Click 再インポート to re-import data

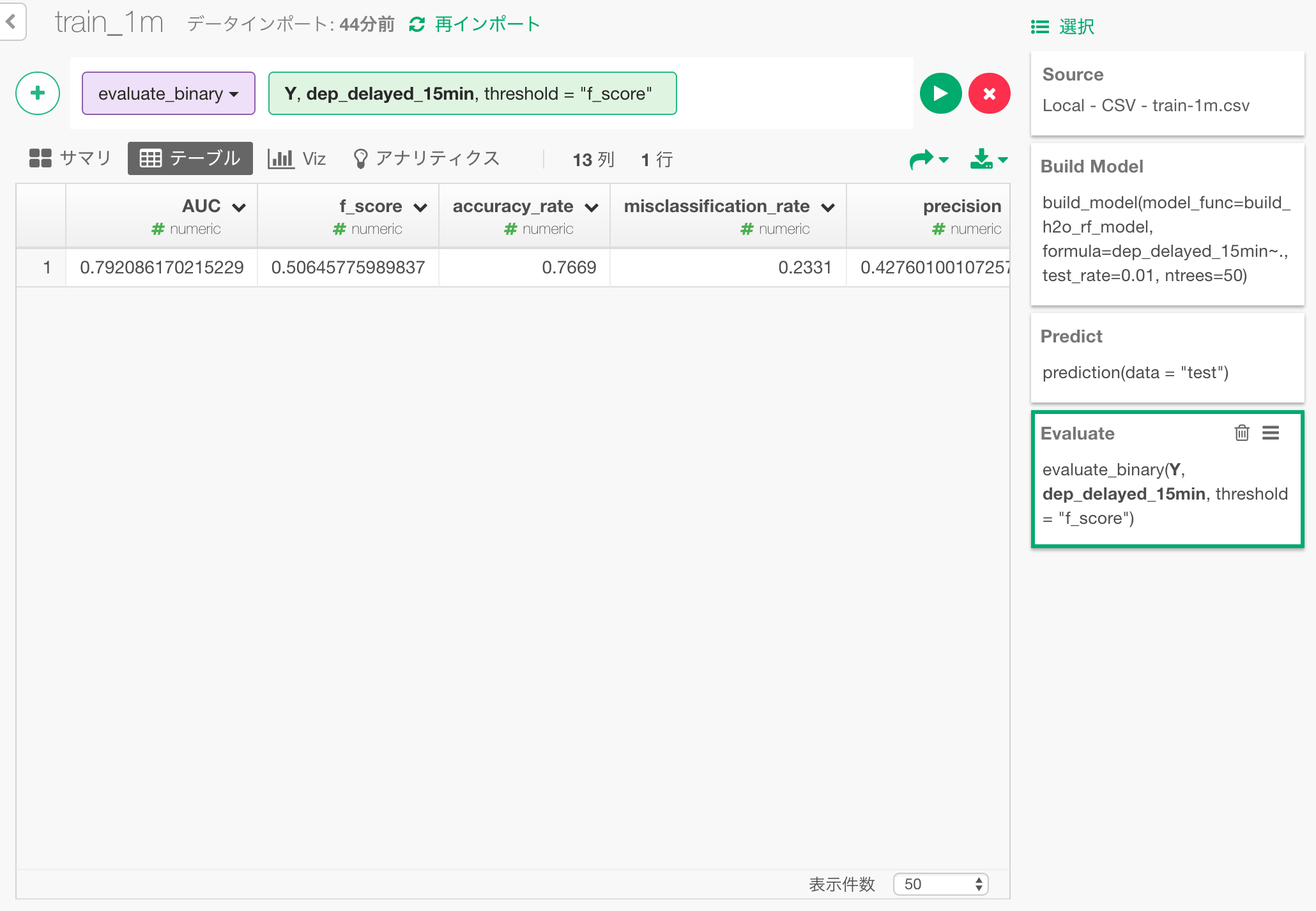[475, 24]
